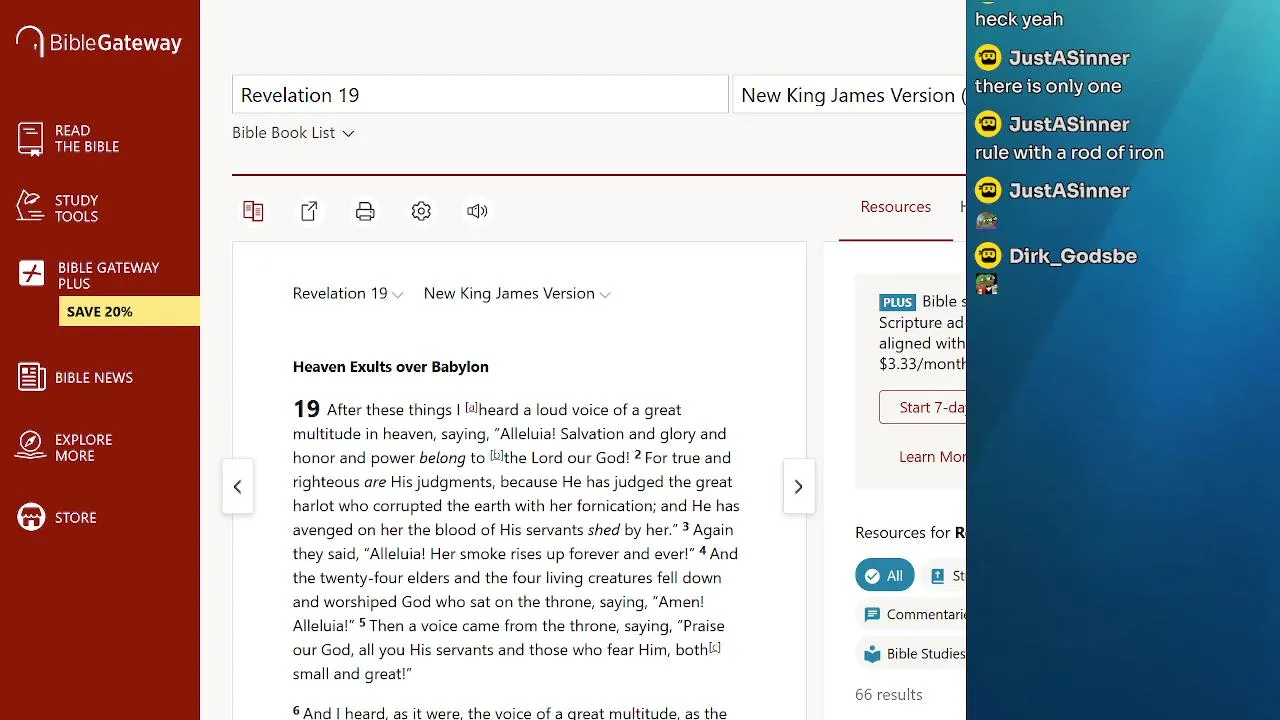Expand the Bible Book List
Screen dimensions: 1280x720
(x=293, y=133)
